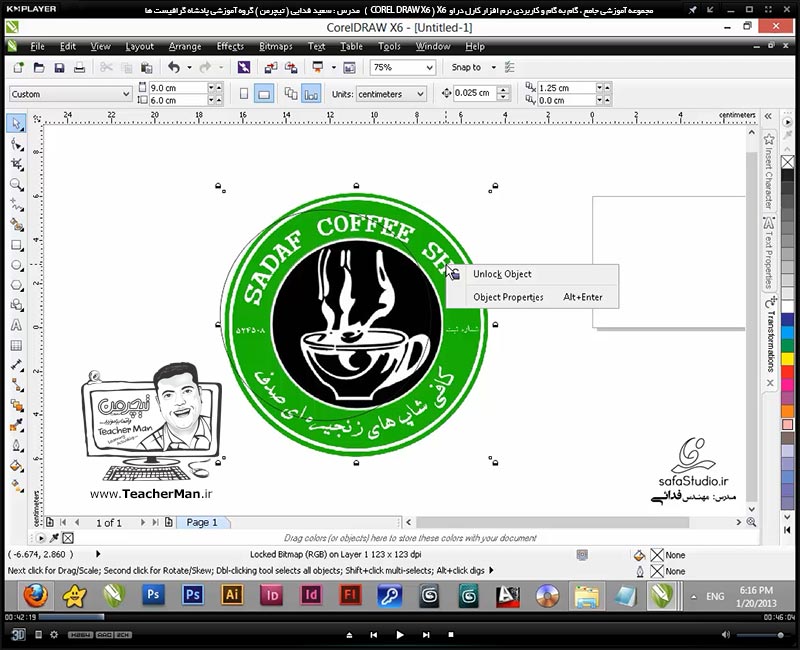The image size is (800, 650).
Task: Click the Export icon
Action: [x=291, y=67]
